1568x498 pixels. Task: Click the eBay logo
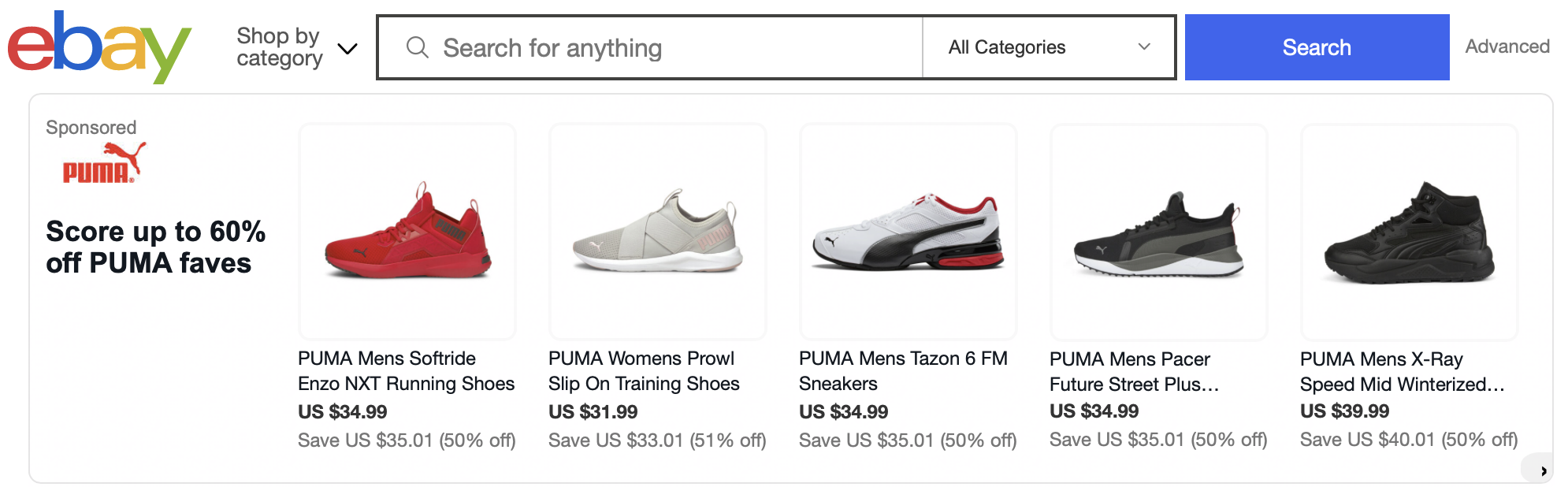click(x=99, y=47)
